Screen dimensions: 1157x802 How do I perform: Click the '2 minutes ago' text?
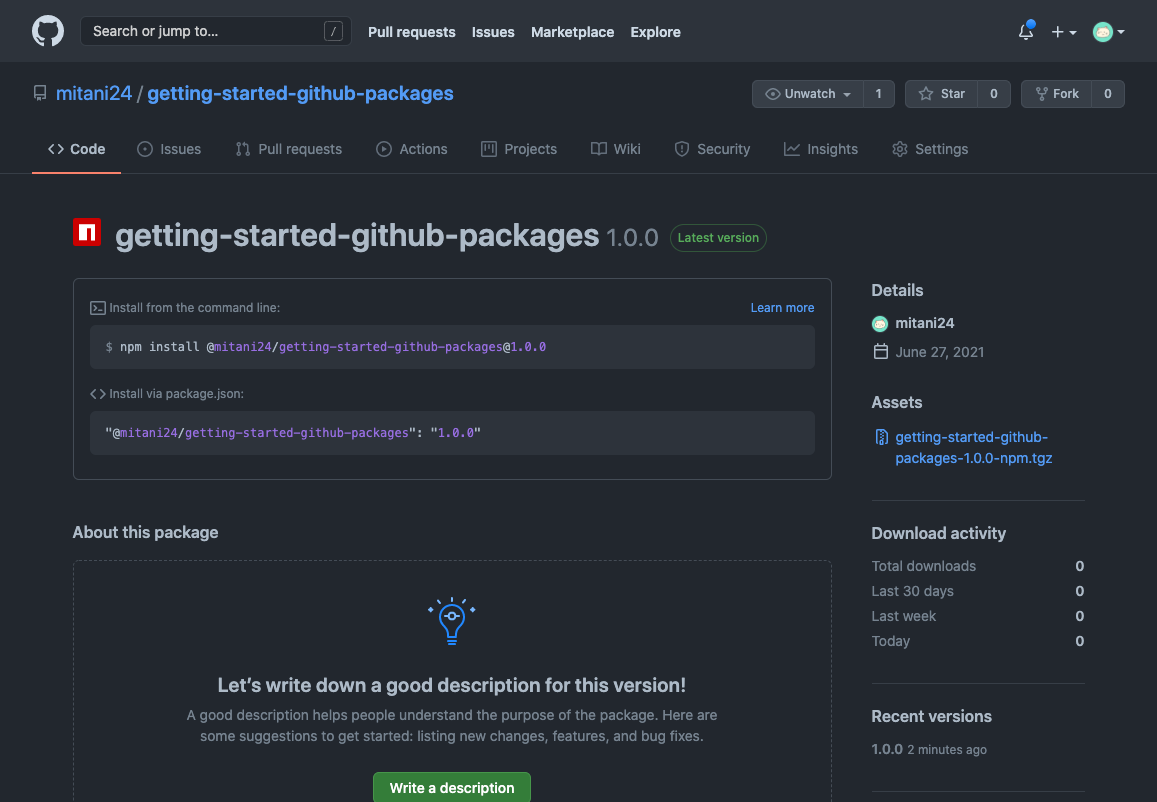[947, 750]
